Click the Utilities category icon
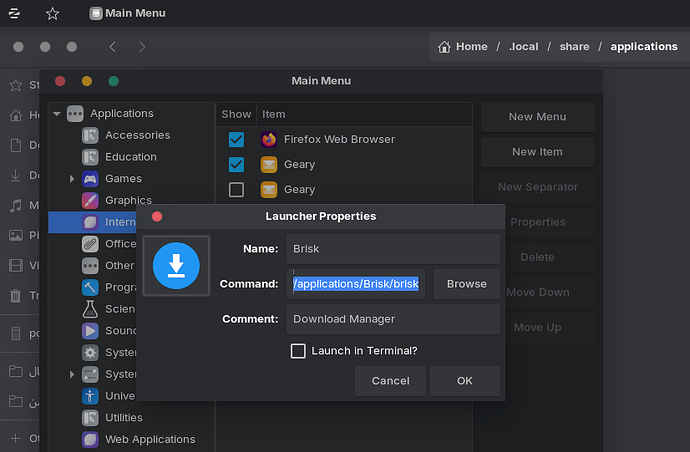 tap(90, 418)
